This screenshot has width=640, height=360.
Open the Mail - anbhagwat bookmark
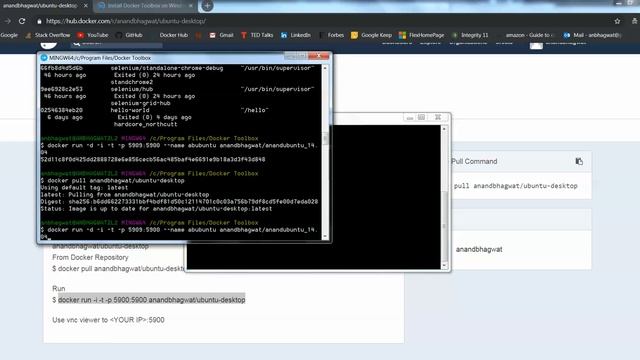coord(592,35)
